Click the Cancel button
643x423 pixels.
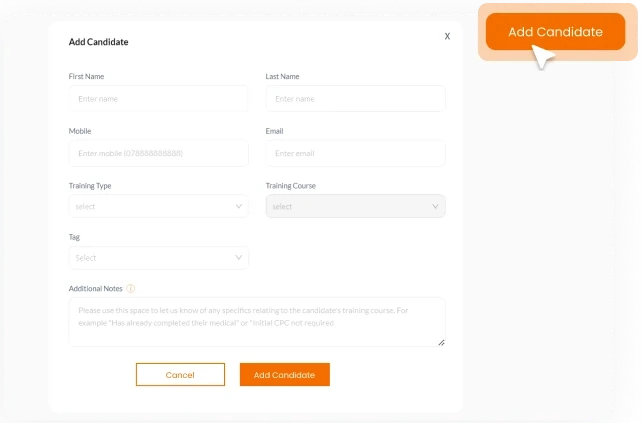coord(180,375)
